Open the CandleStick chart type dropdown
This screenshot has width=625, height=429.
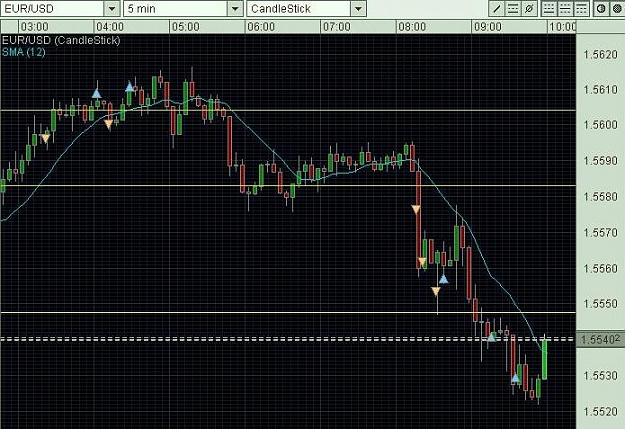(x=358, y=8)
